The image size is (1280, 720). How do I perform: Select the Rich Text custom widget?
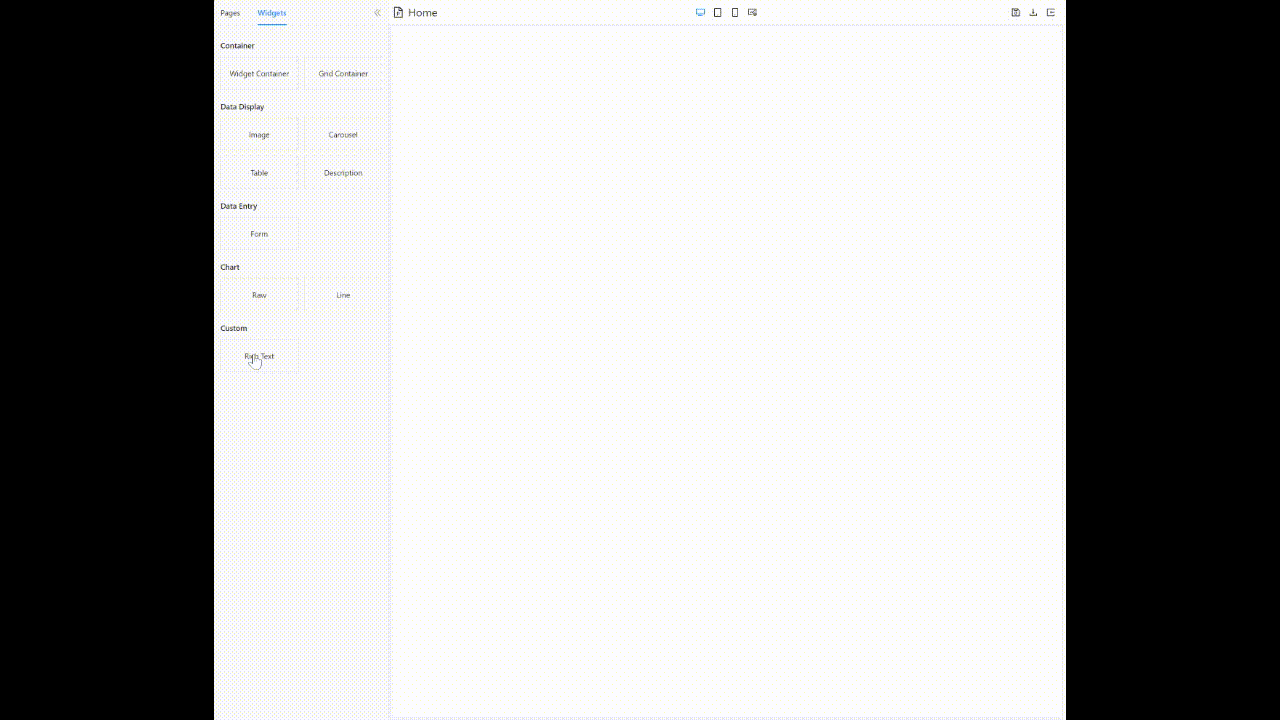coord(259,355)
